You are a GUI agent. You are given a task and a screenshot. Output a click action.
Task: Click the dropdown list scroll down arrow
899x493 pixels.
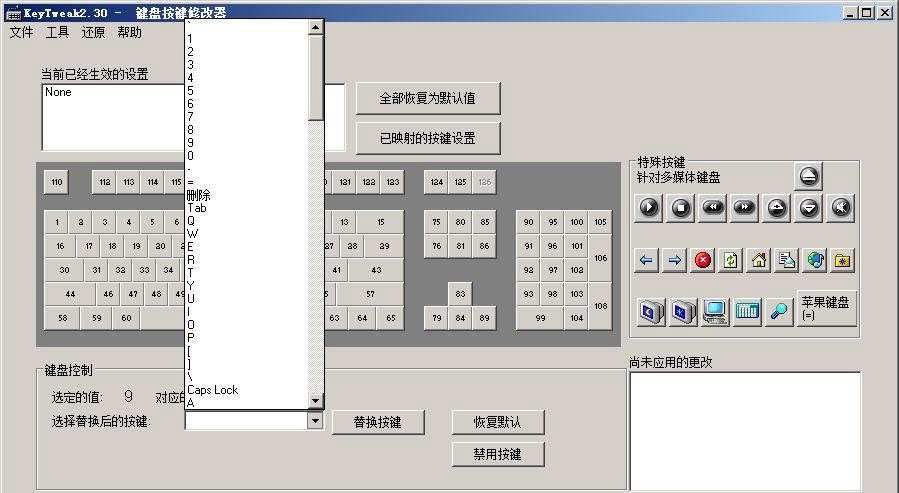coord(315,401)
